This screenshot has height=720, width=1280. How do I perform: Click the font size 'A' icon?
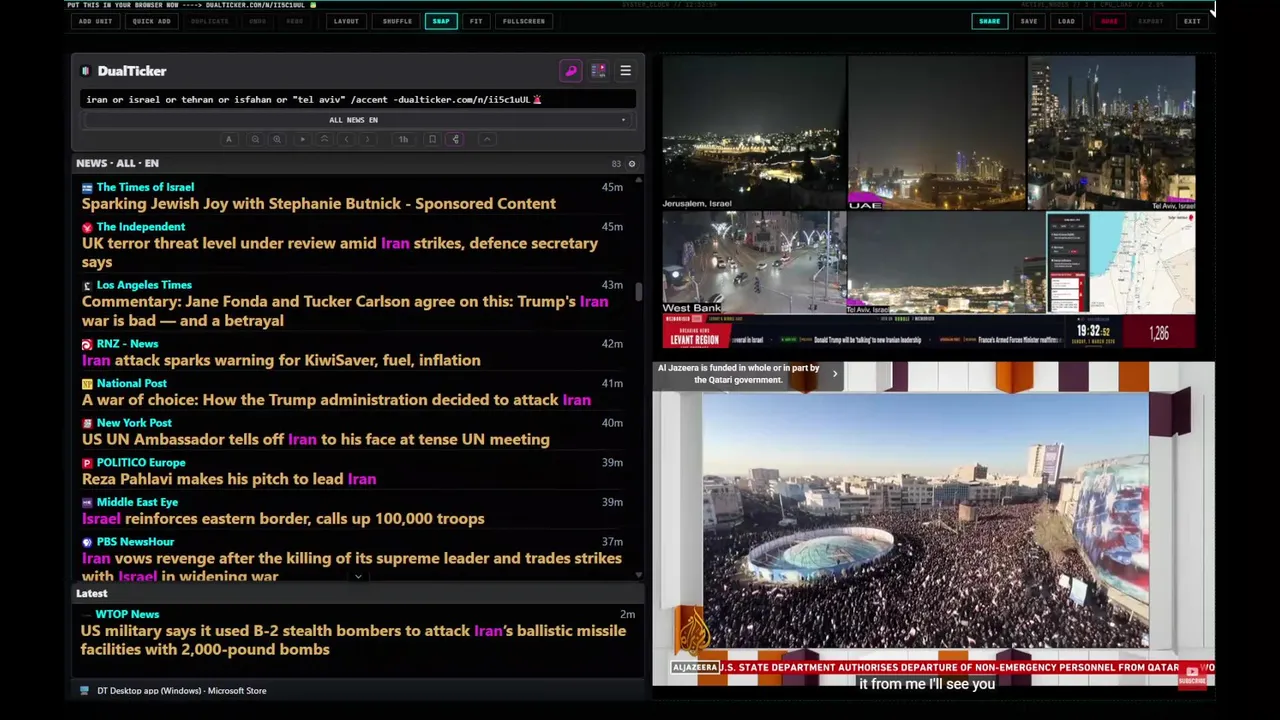click(x=229, y=140)
